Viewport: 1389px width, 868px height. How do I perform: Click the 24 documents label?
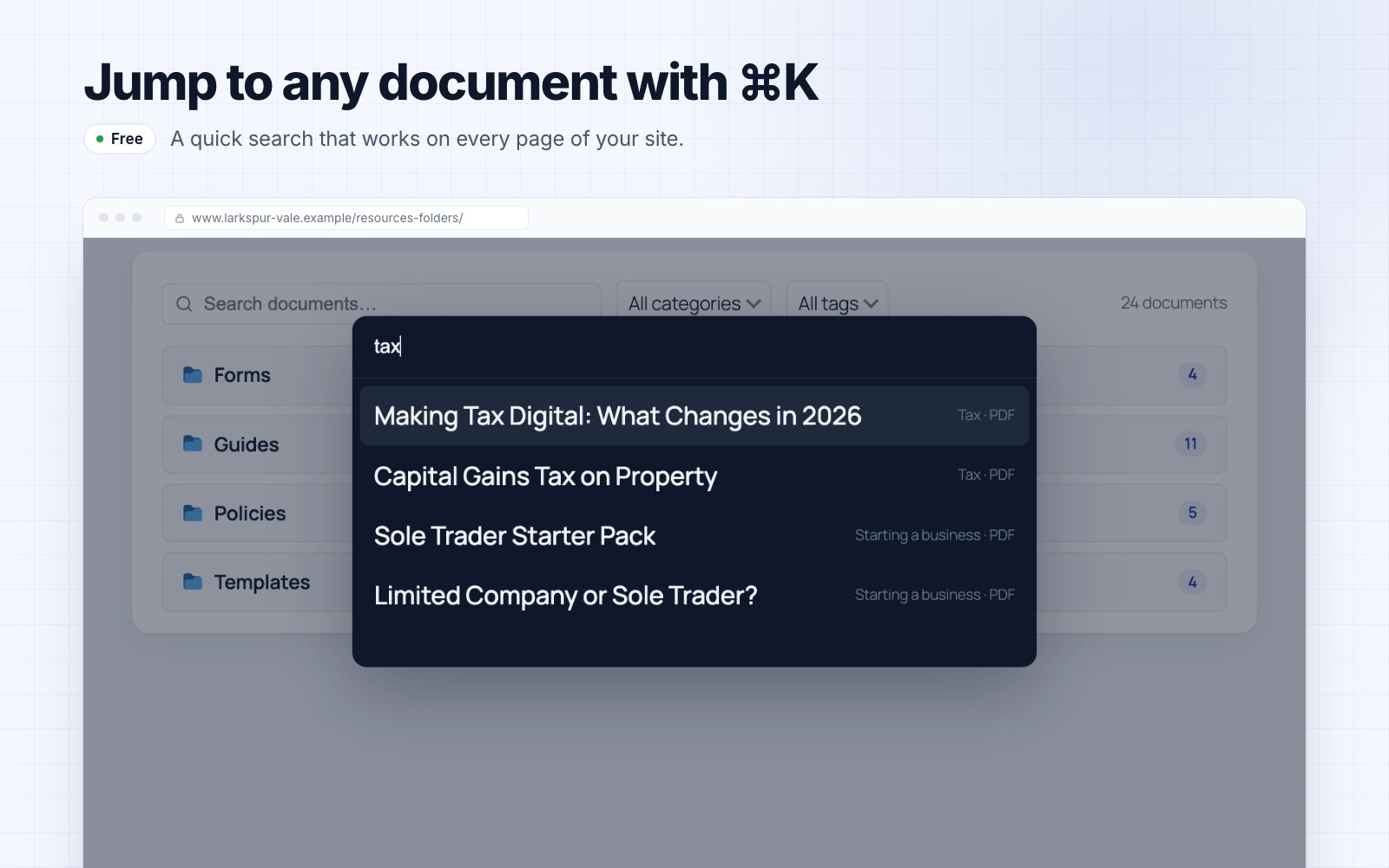pyautogui.click(x=1174, y=303)
